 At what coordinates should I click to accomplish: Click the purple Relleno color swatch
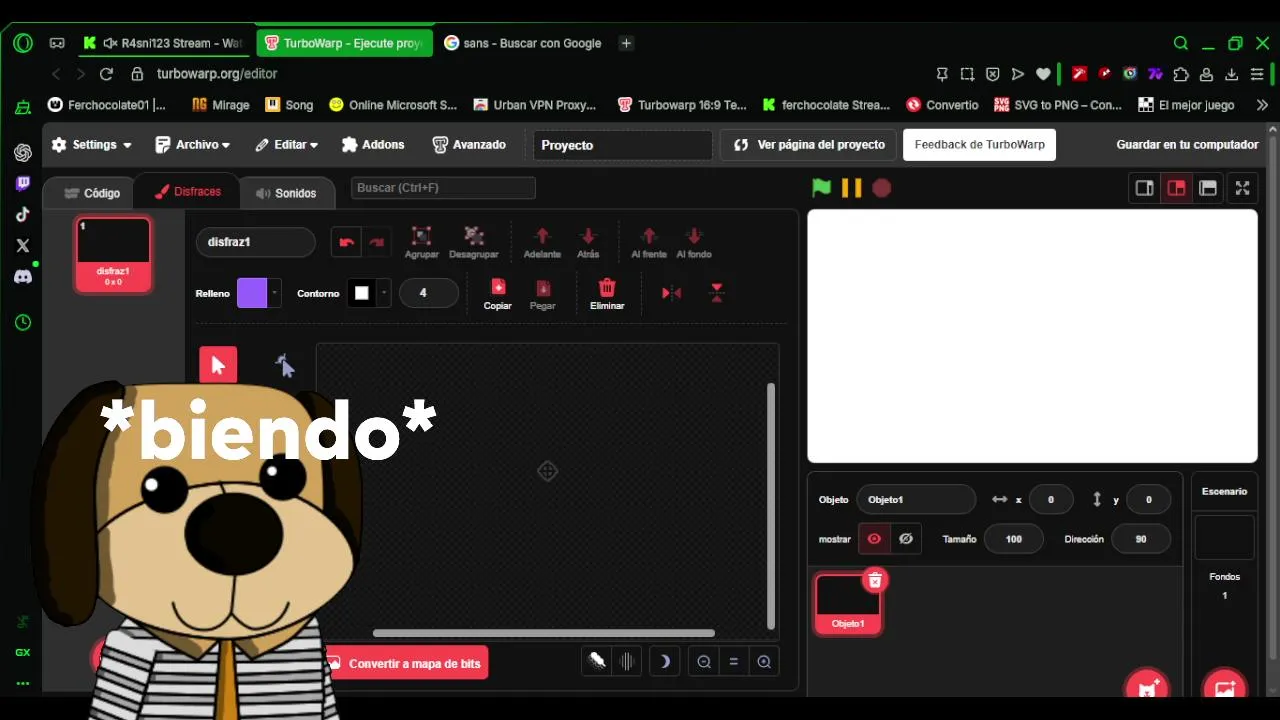252,293
